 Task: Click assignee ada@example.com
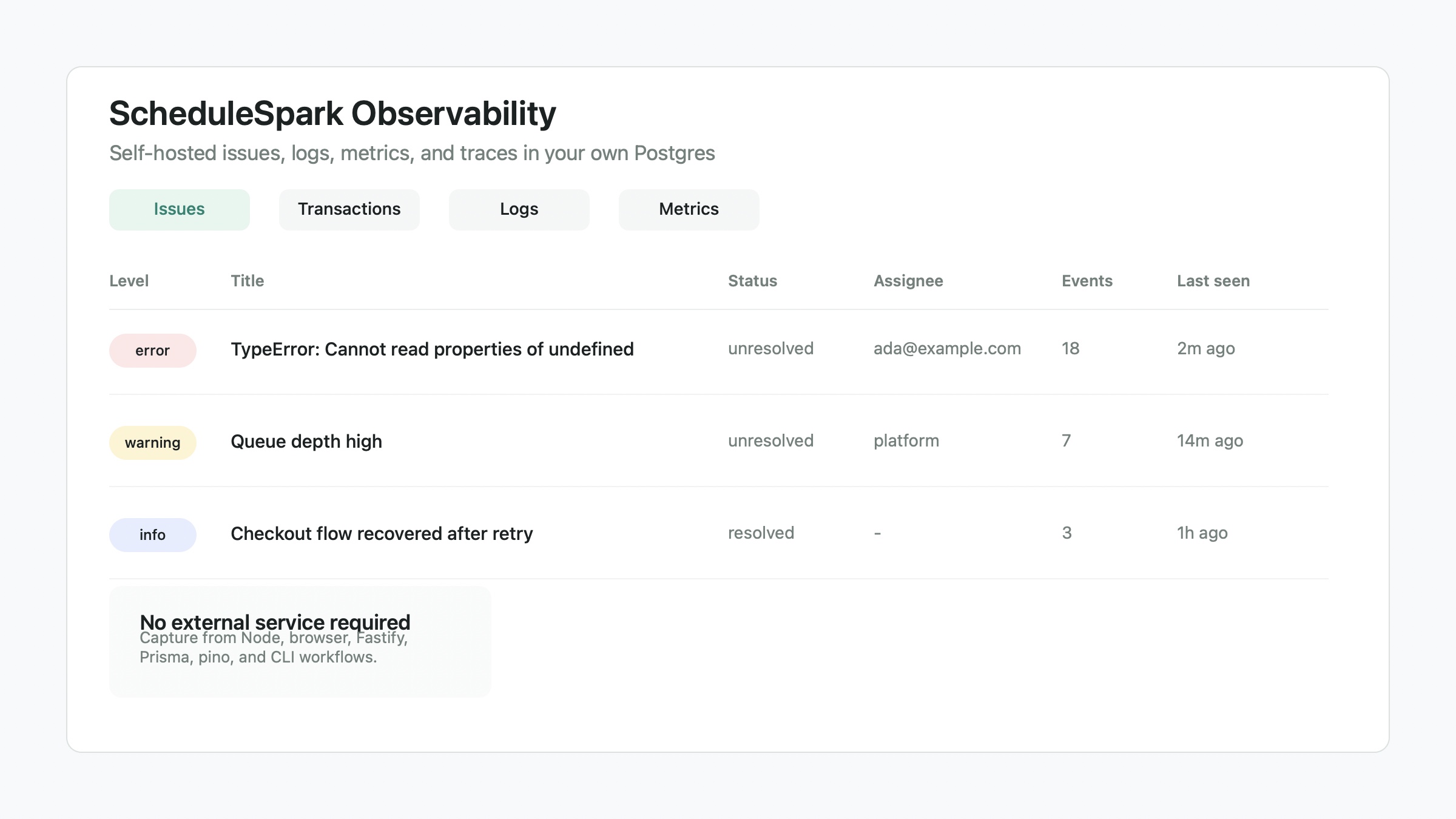click(947, 349)
